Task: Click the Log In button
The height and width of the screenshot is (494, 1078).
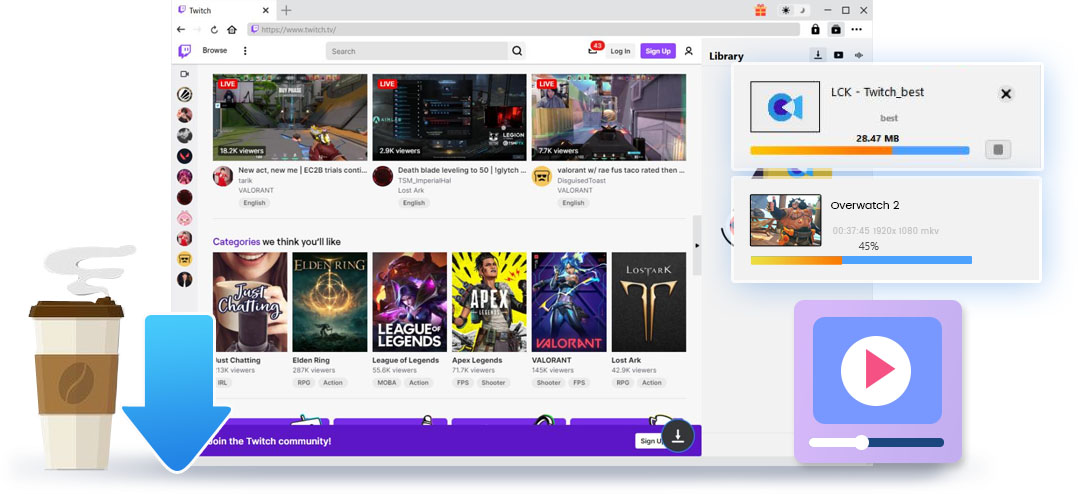Action: (x=620, y=51)
